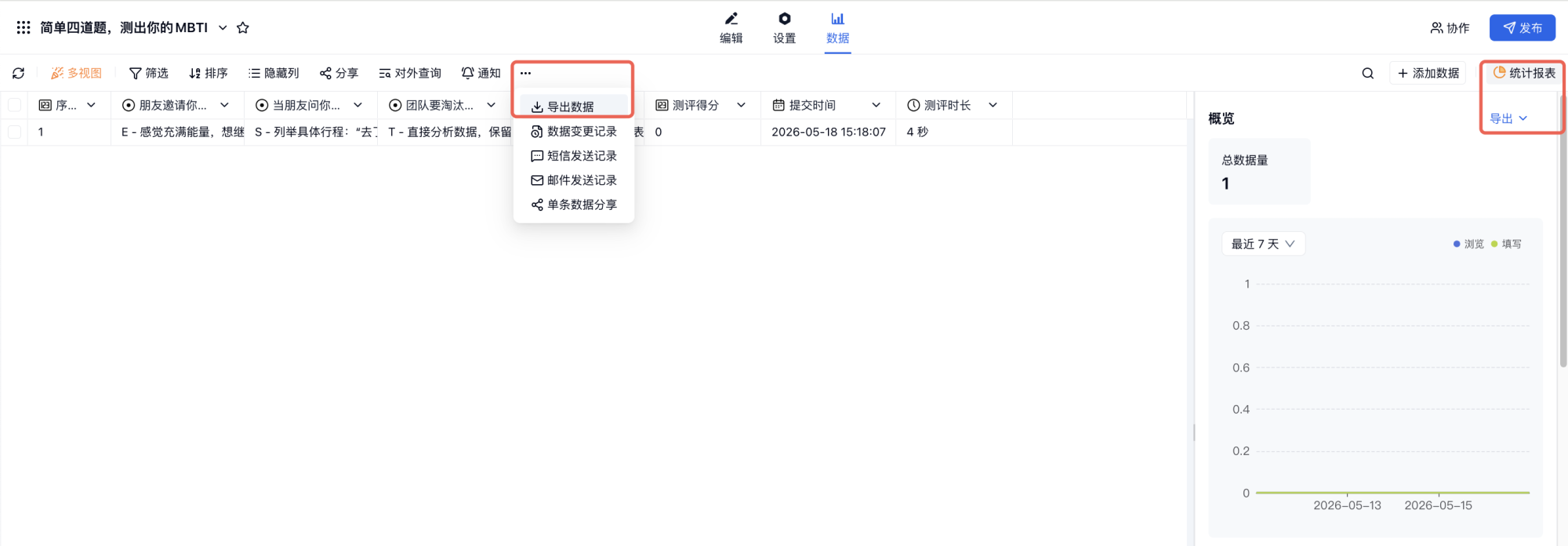Image resolution: width=1568 pixels, height=546 pixels.
Task: Refresh the data table
Action: pyautogui.click(x=19, y=73)
